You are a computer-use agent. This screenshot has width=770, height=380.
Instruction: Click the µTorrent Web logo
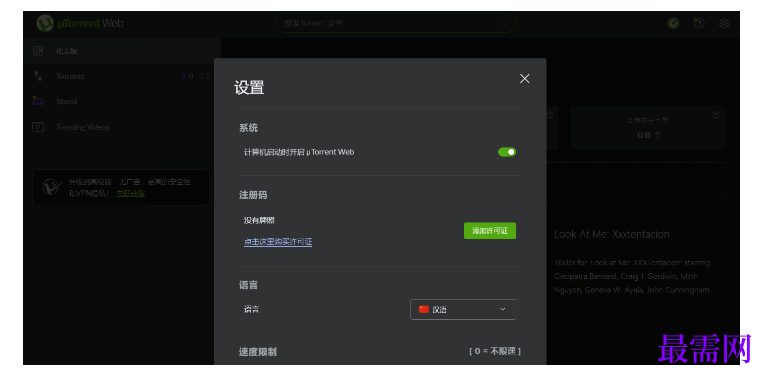click(x=80, y=23)
